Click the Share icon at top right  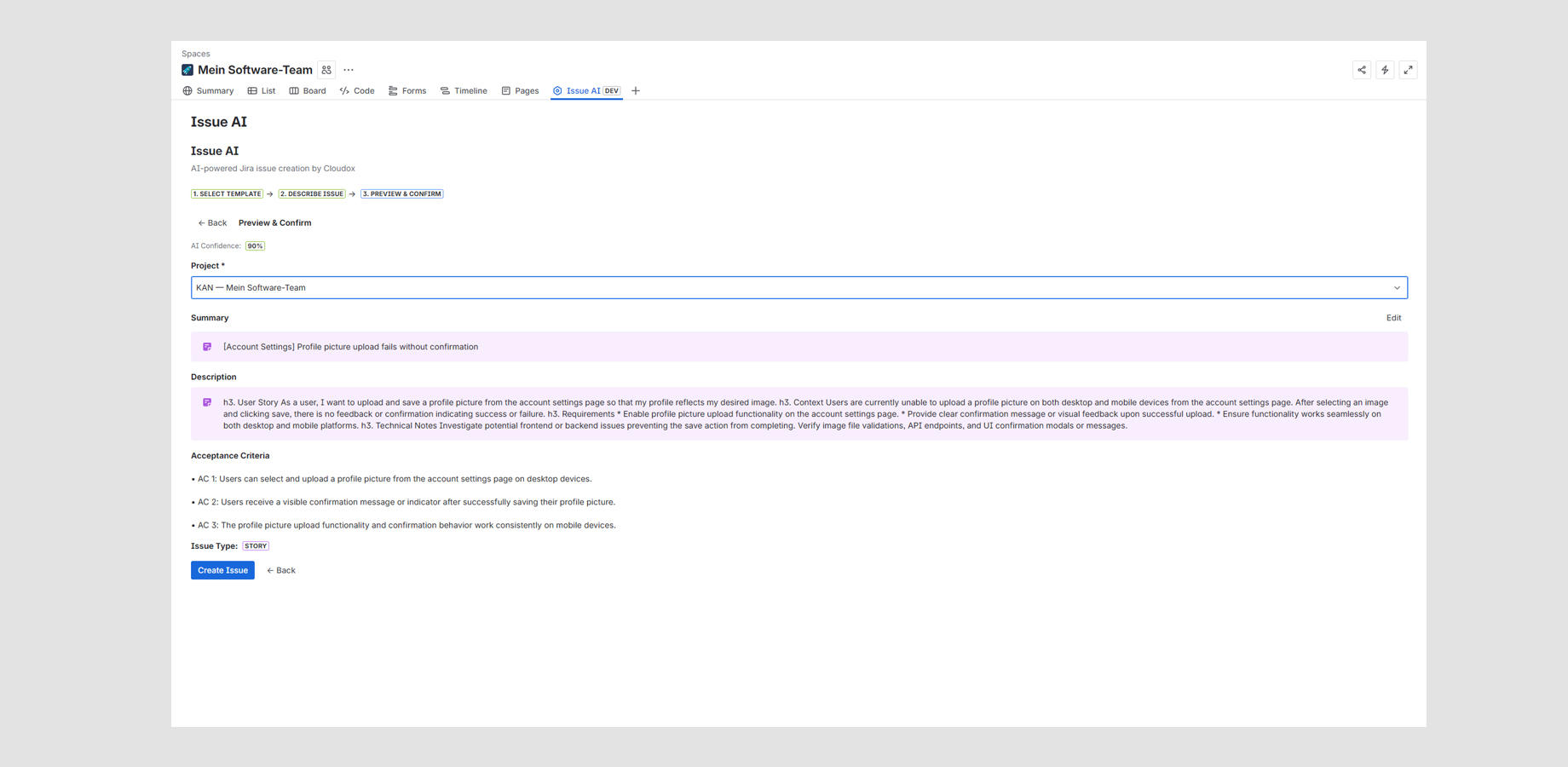click(1361, 70)
